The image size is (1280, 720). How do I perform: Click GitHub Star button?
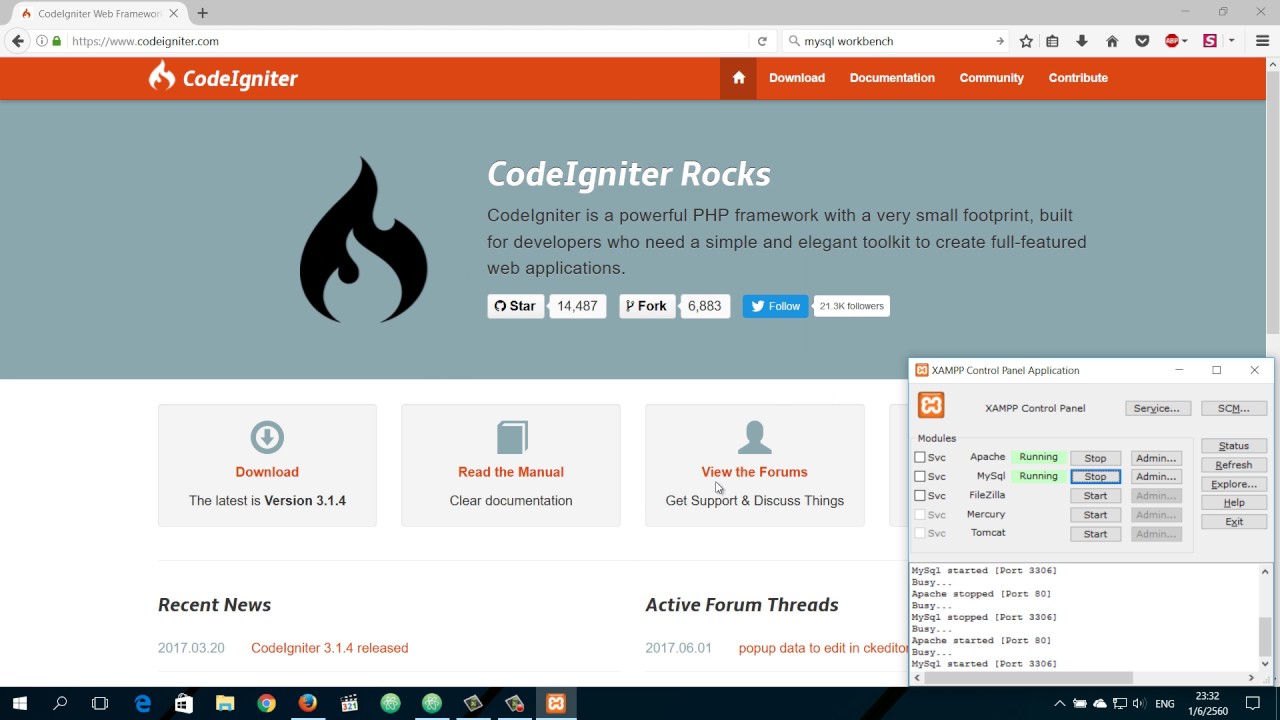click(x=516, y=306)
